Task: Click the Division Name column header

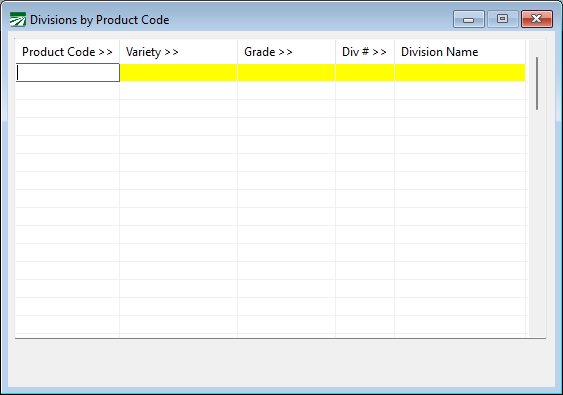Action: coord(460,52)
